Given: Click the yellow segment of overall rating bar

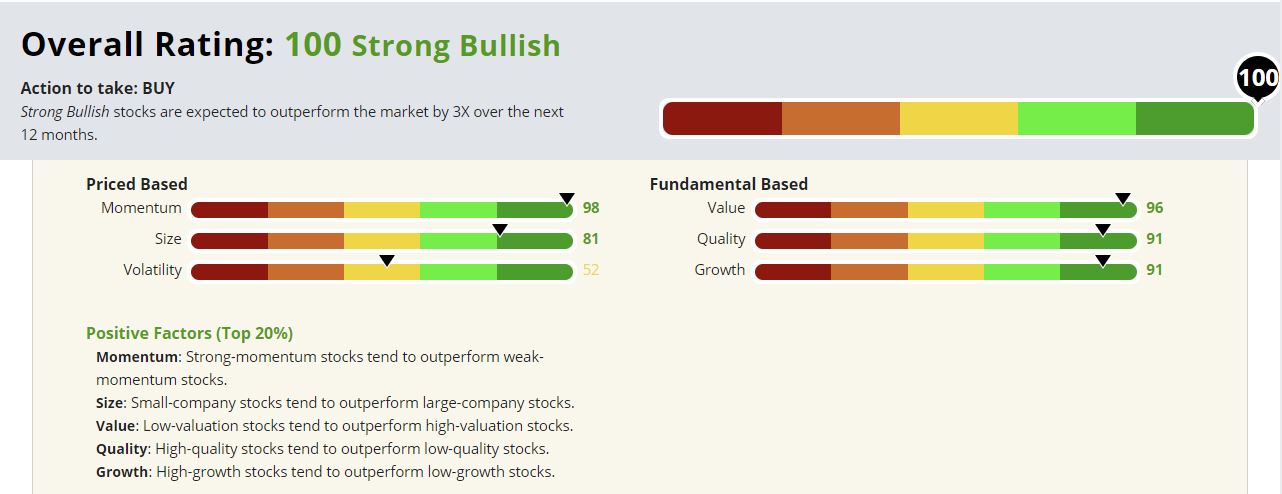Looking at the screenshot, I should tap(958, 118).
